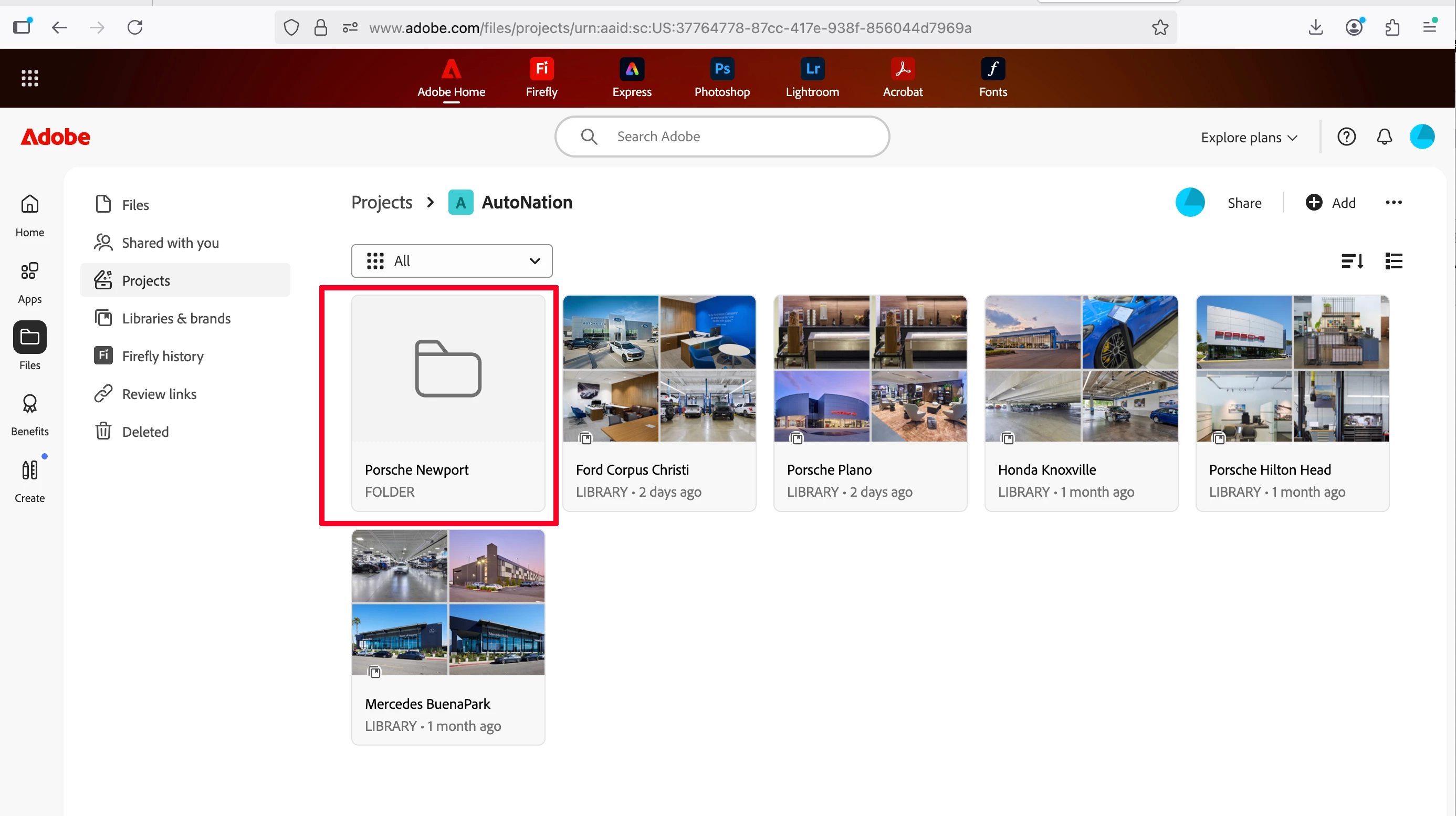Bookmark this page with star icon
1456x816 pixels.
pos(1160,27)
